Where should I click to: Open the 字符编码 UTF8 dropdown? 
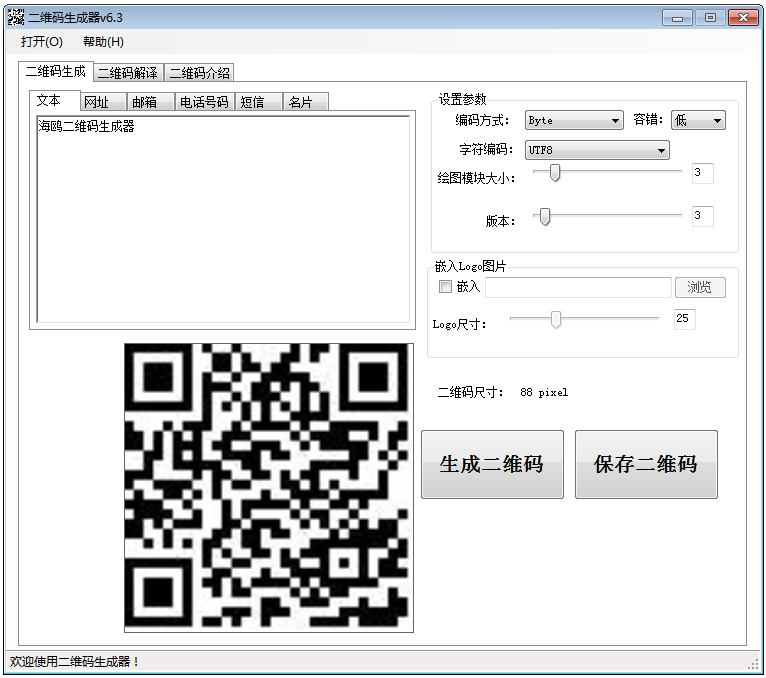(x=597, y=150)
